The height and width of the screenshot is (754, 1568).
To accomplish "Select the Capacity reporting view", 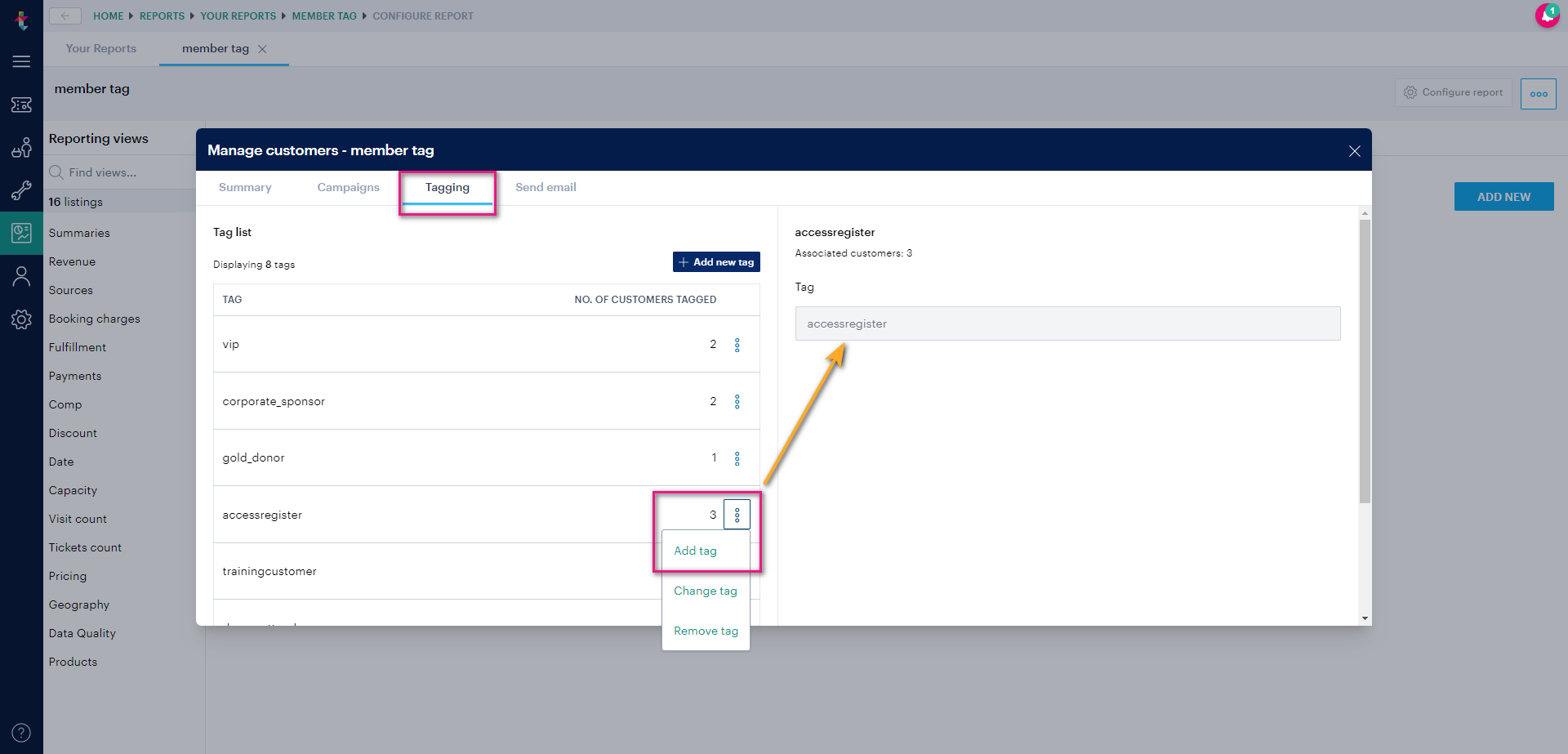I will [73, 490].
